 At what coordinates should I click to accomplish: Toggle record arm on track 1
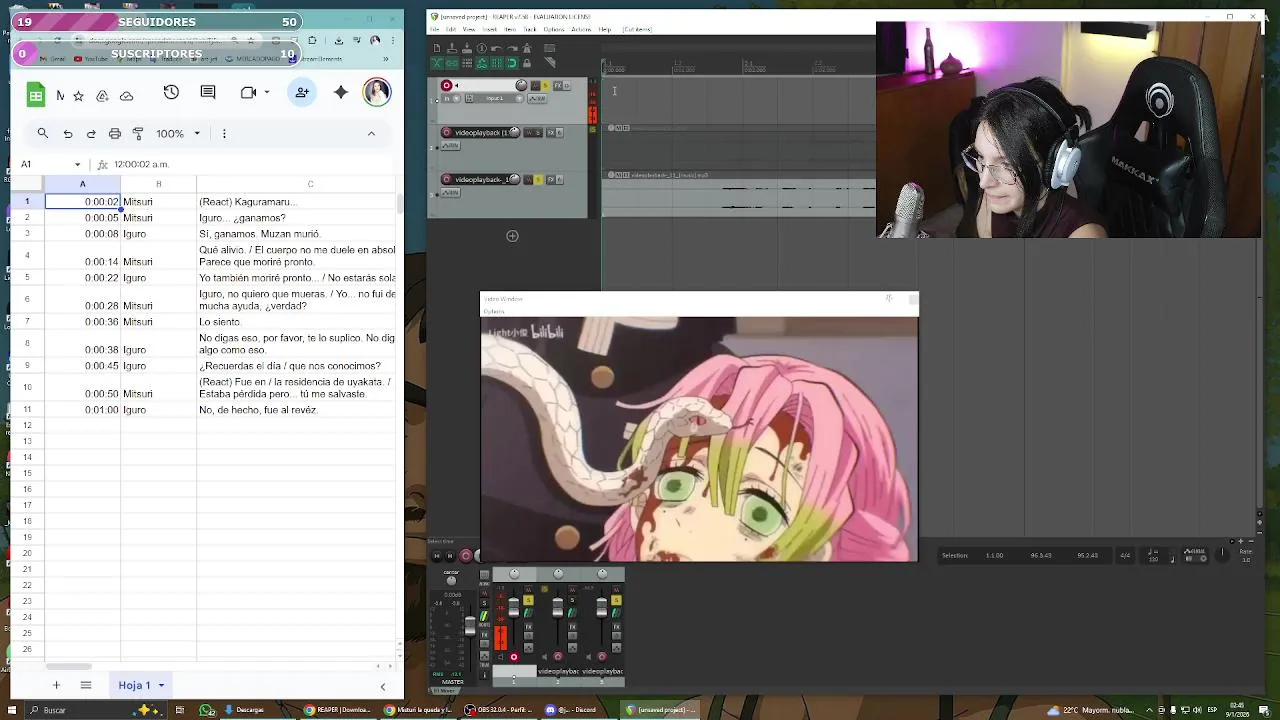click(x=446, y=85)
